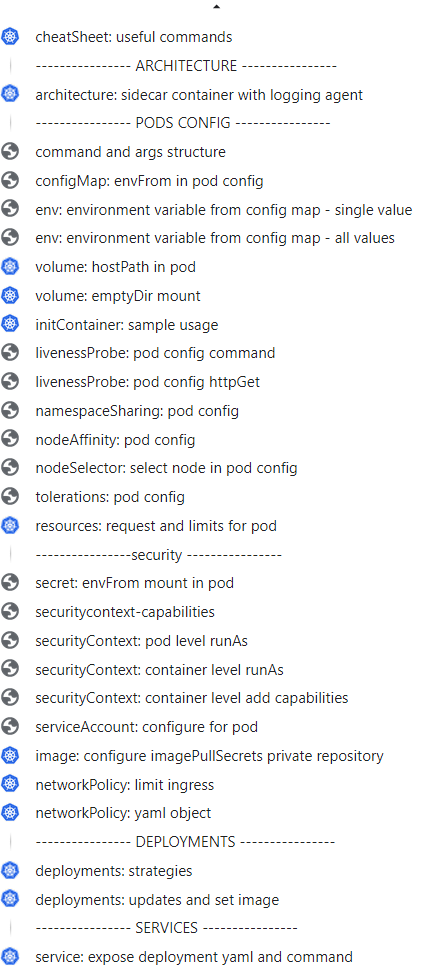
Task: Click the Kubernetes icon beside cheatSheet: useful commands
Action: [x=11, y=37]
